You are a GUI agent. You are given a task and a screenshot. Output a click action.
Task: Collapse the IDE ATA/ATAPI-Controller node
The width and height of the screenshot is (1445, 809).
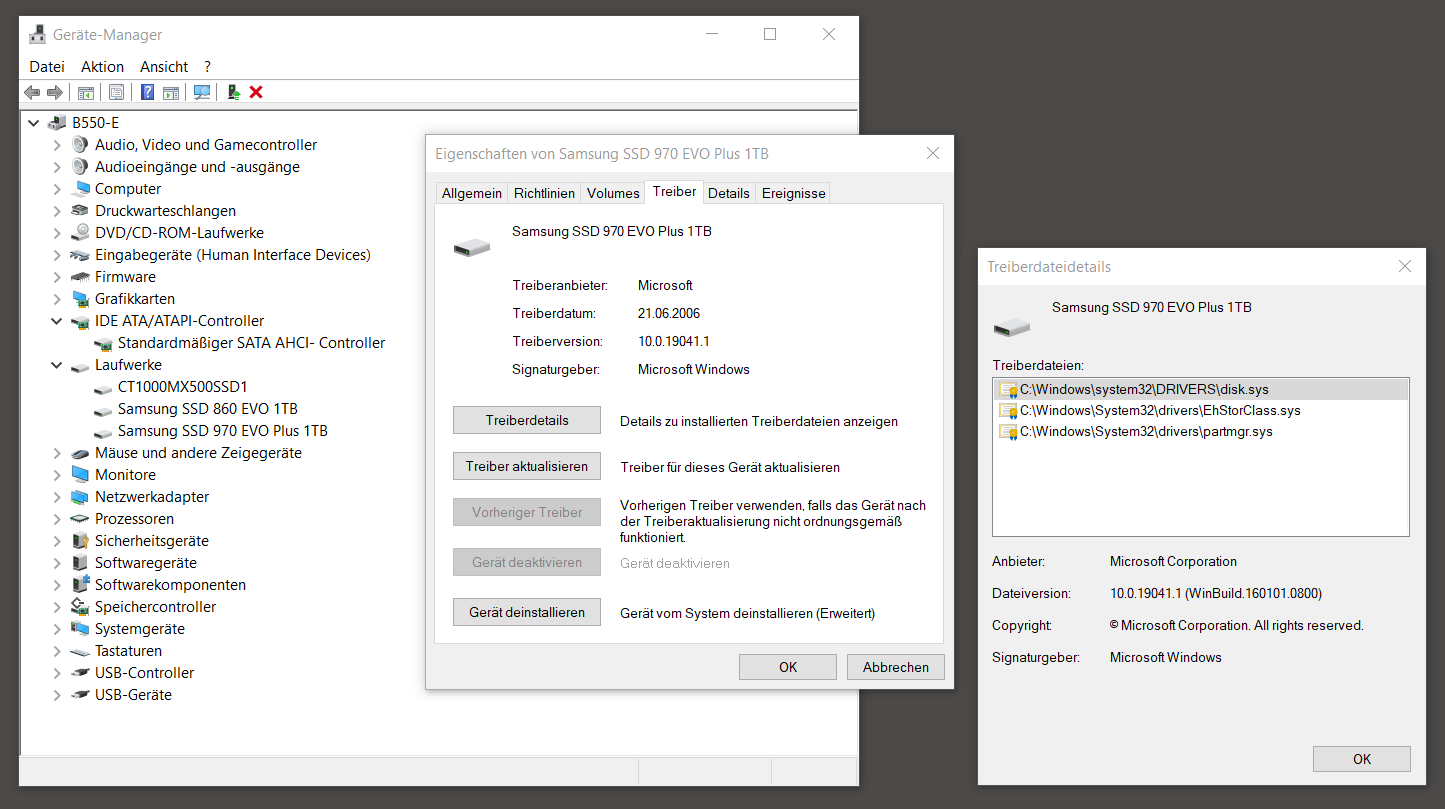click(58, 321)
